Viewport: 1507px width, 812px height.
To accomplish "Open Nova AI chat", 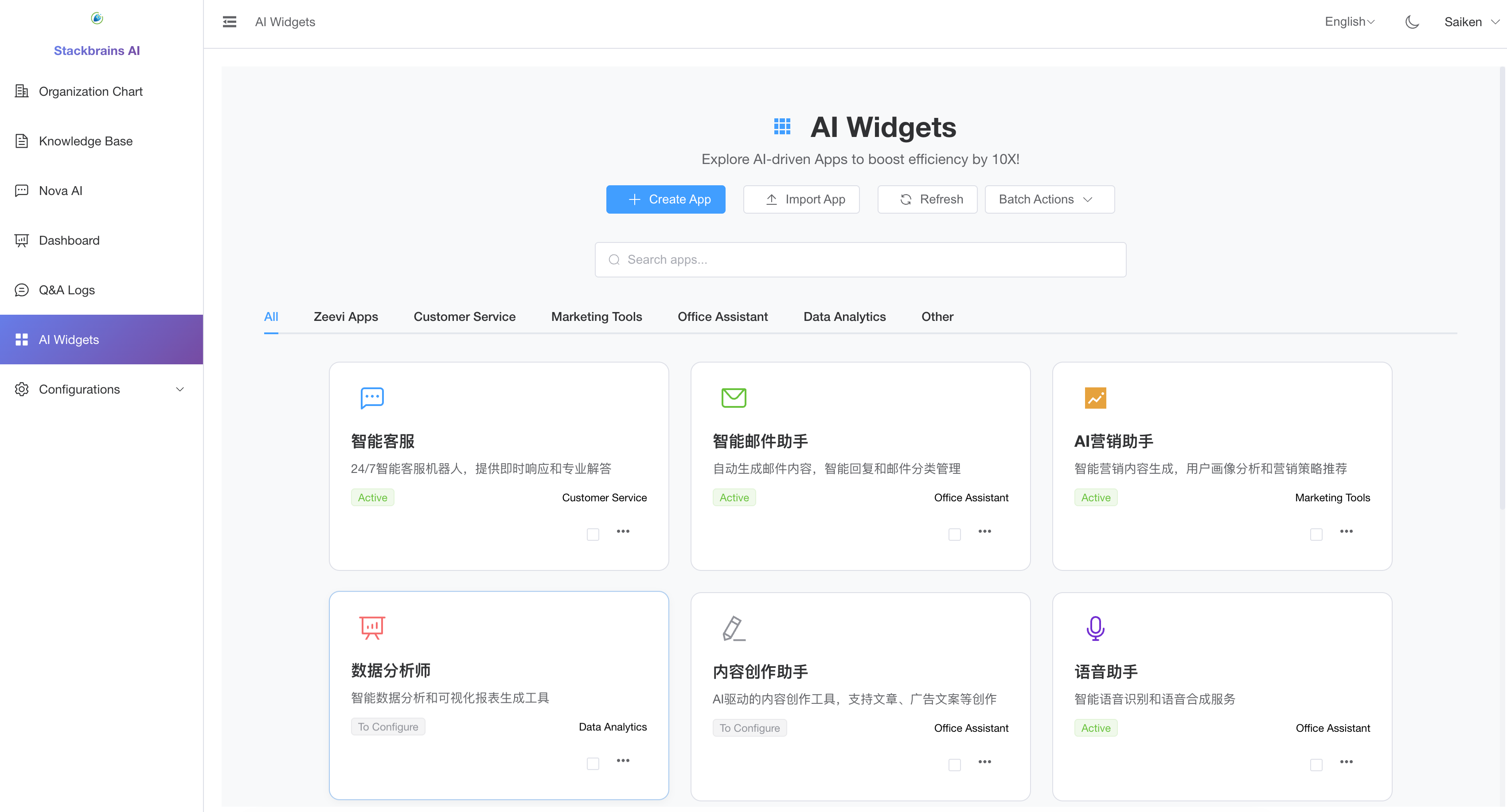I will coord(60,190).
